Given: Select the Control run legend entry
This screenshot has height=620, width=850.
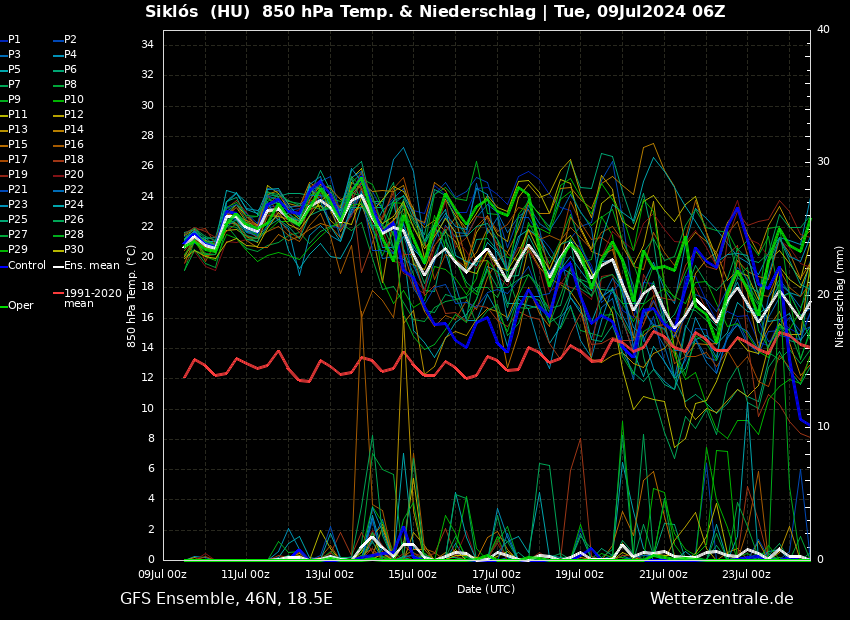Looking at the screenshot, I should 27,265.
